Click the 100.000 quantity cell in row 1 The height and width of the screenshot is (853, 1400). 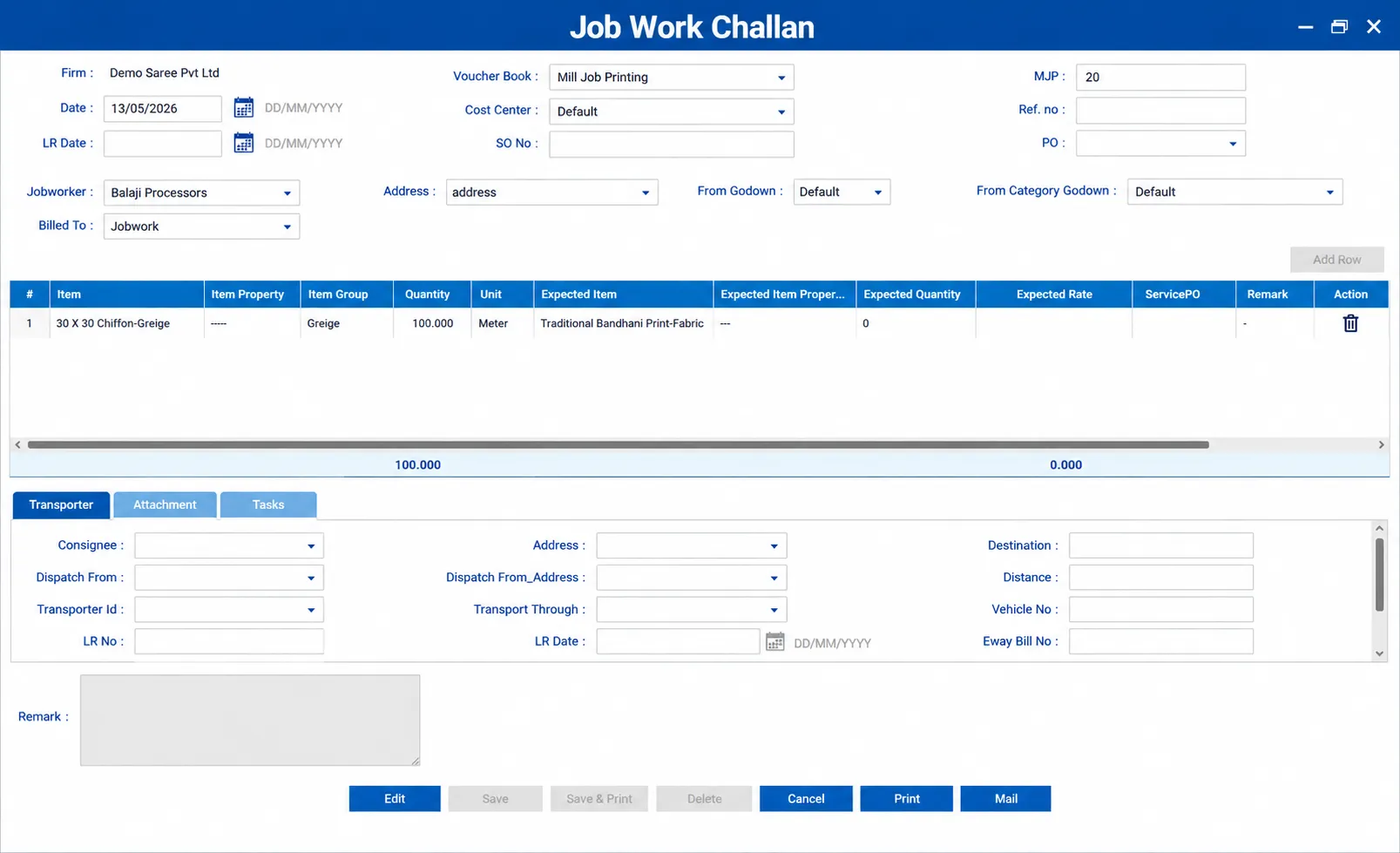click(x=432, y=323)
